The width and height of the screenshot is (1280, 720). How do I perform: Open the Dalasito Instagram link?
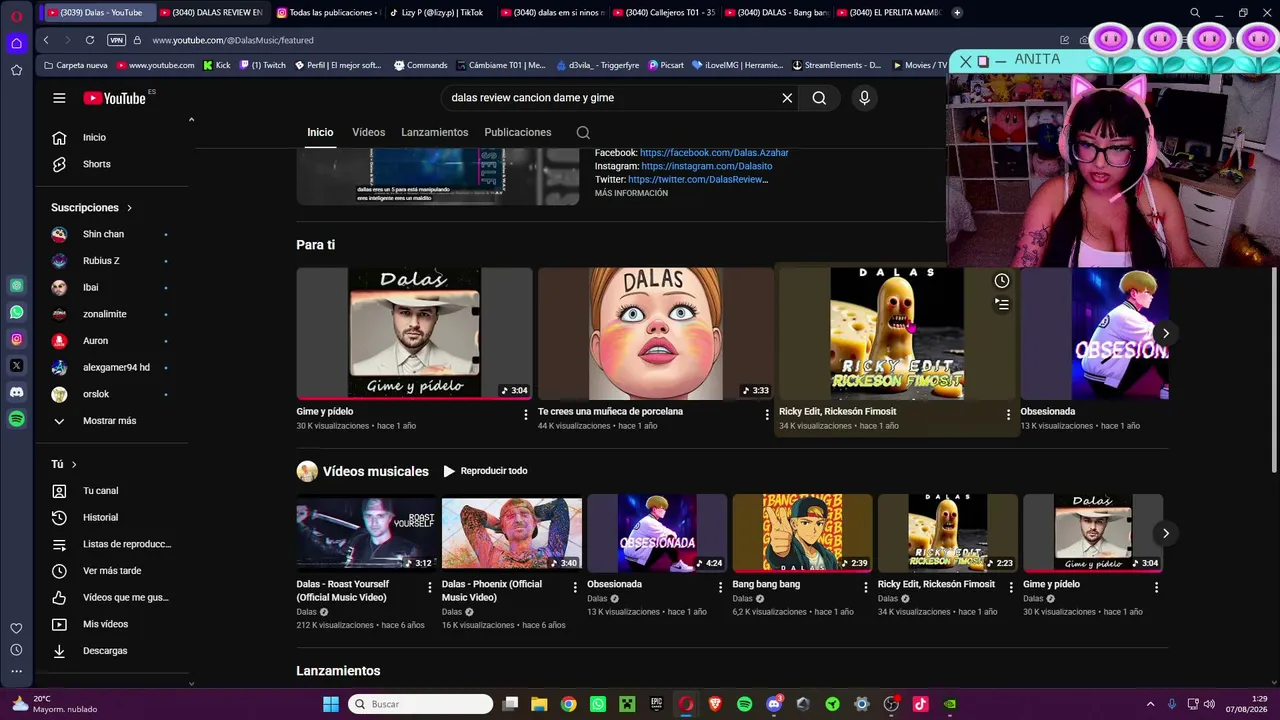pyautogui.click(x=707, y=166)
